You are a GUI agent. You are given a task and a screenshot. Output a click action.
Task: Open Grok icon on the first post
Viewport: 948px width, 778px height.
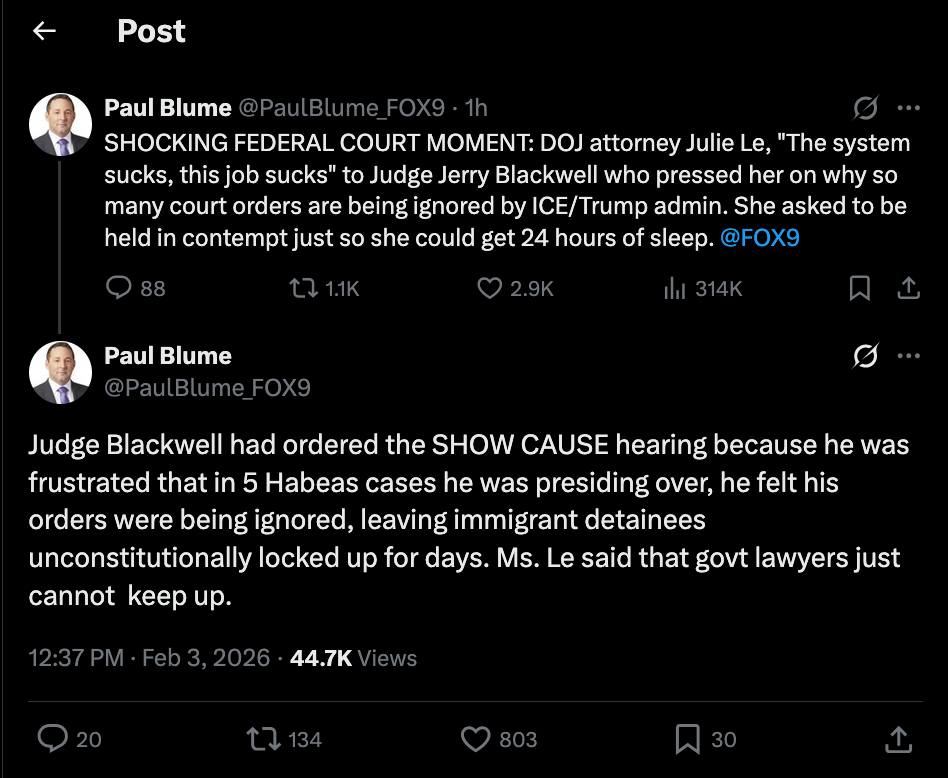866,108
